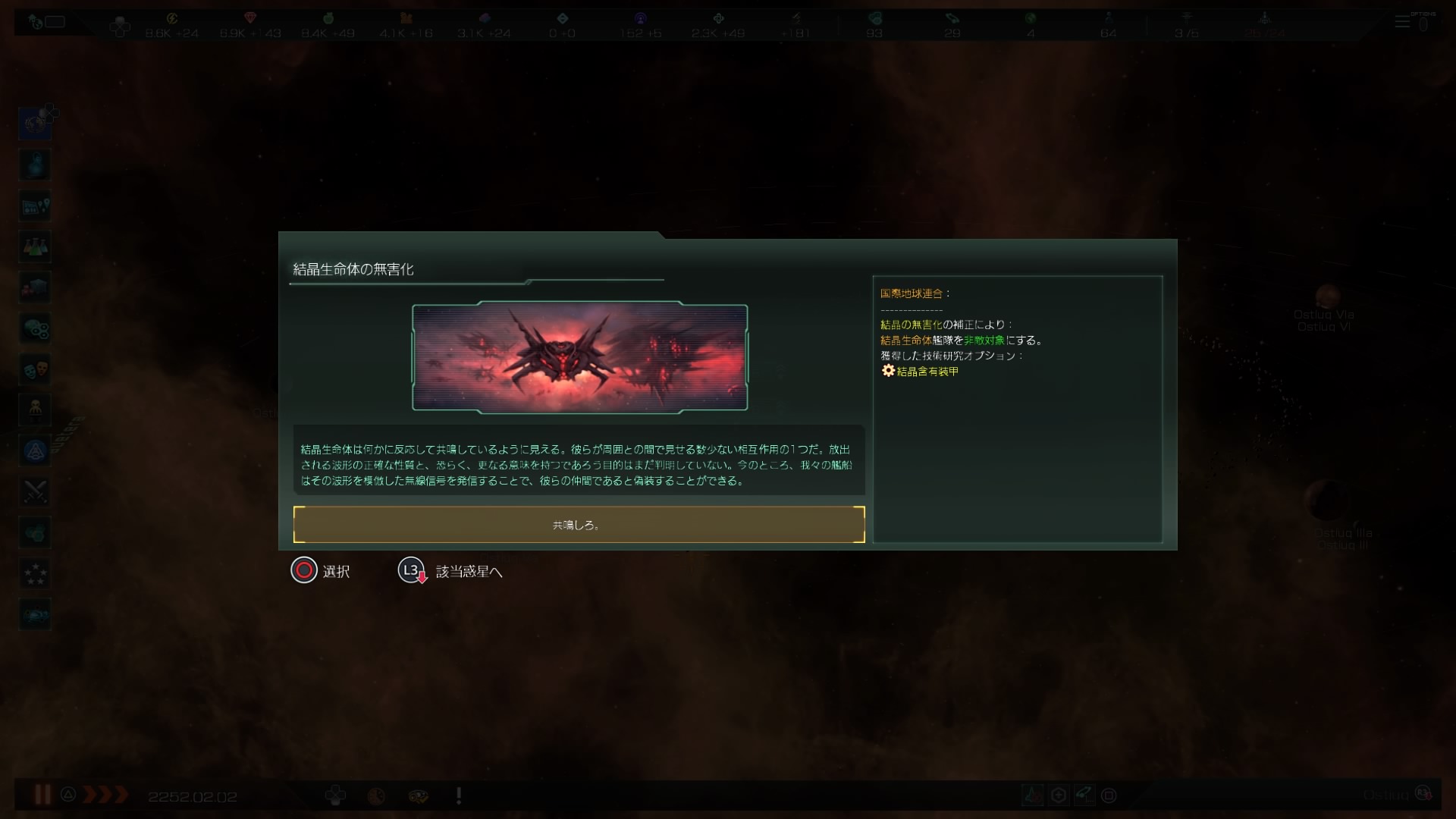Select the planets and sectors map icon
This screenshot has height=819, width=1456.
[35, 206]
